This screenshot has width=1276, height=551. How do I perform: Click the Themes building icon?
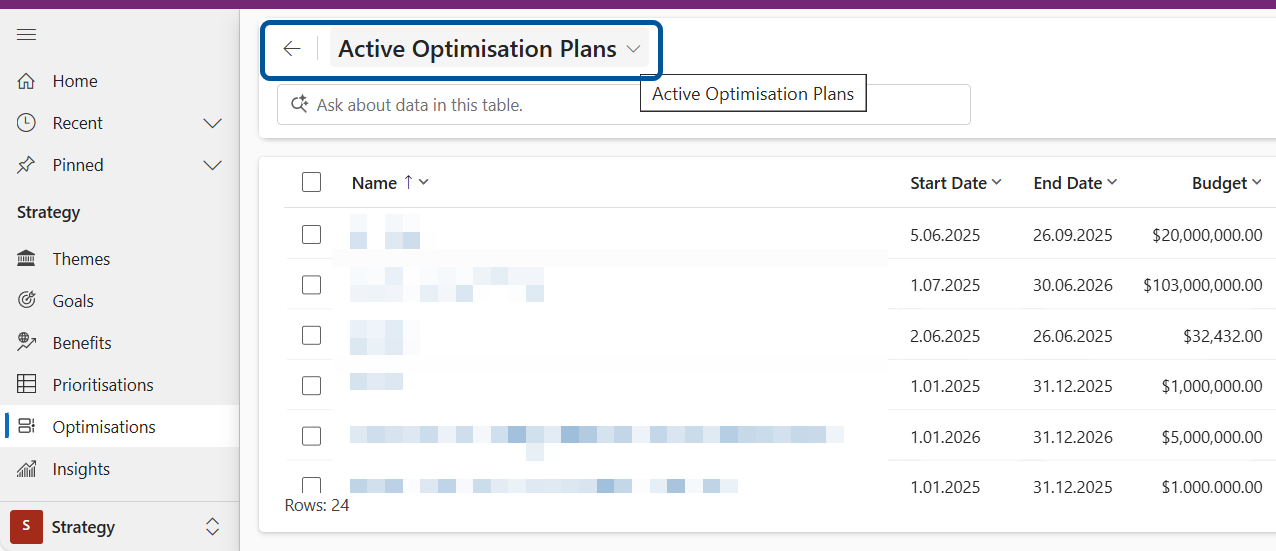[x=27, y=259]
